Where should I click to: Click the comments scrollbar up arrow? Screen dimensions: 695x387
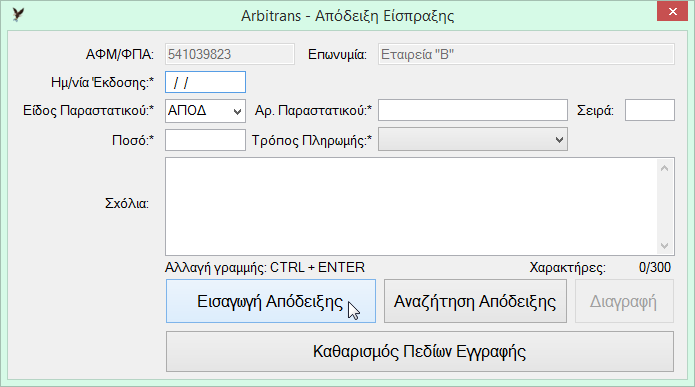coord(664,168)
